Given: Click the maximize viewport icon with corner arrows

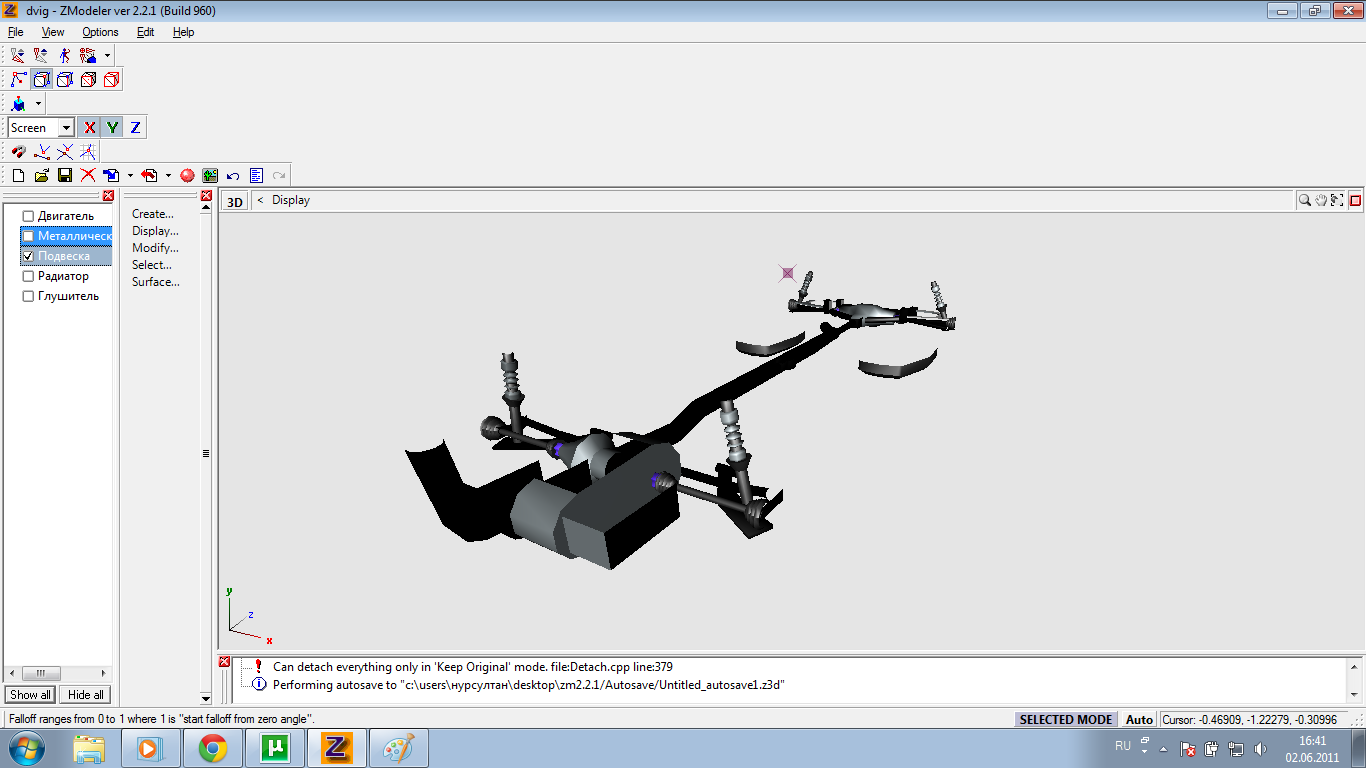Looking at the screenshot, I should pyautogui.click(x=1337, y=200).
